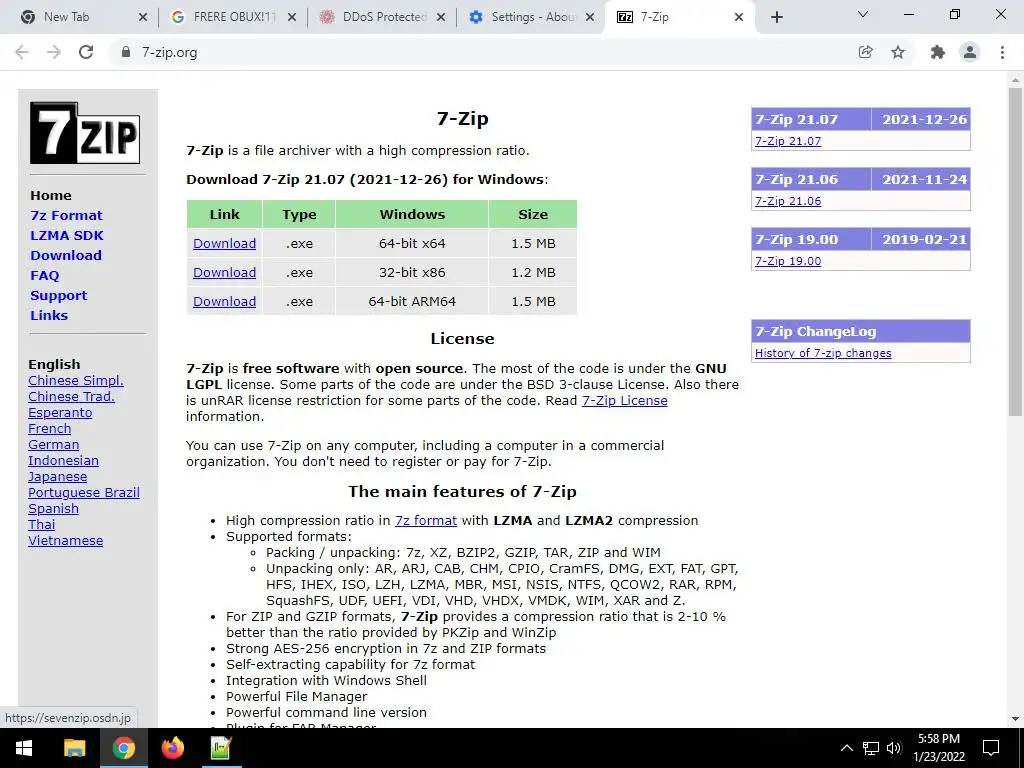Image resolution: width=1024 pixels, height=768 pixels.
Task: Switch language to French
Action: click(50, 429)
